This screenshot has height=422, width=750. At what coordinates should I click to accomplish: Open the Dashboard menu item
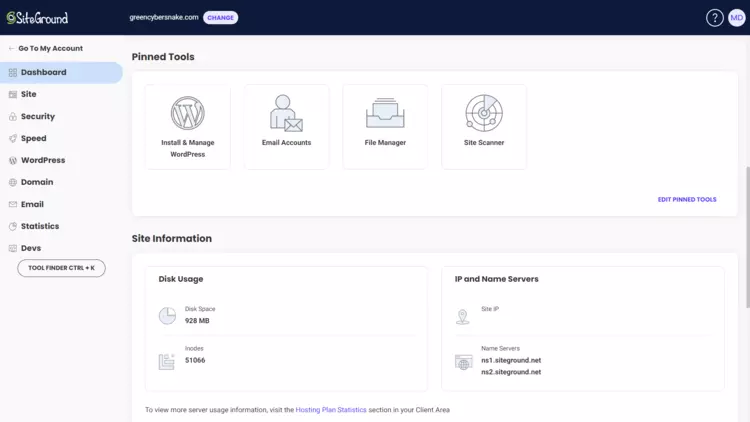point(61,73)
